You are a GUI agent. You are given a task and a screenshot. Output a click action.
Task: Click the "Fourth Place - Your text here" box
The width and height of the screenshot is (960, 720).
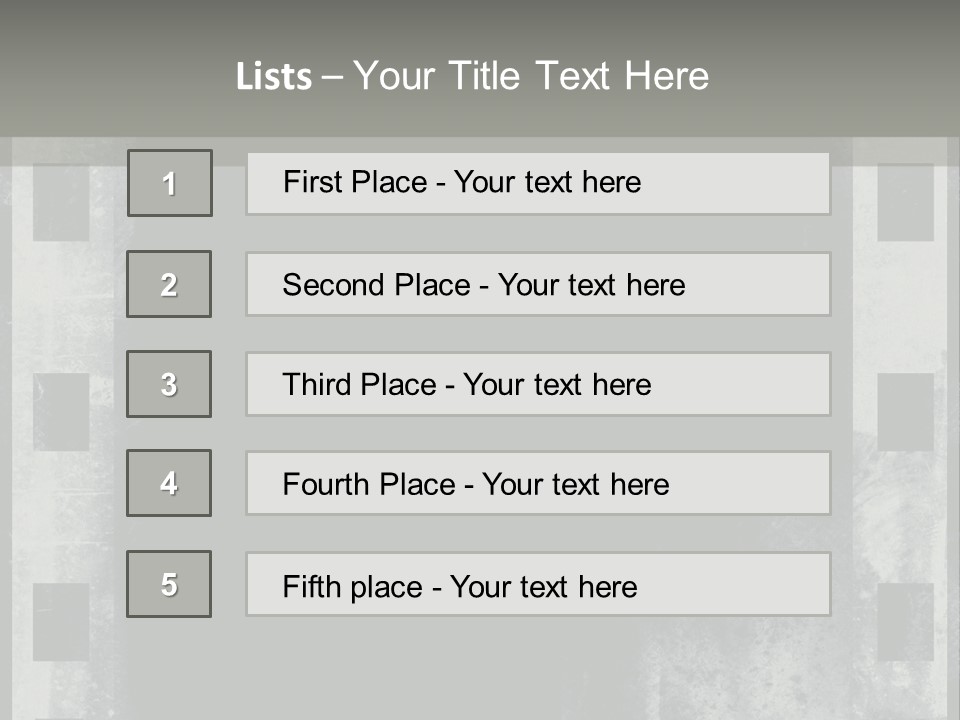[x=538, y=483]
